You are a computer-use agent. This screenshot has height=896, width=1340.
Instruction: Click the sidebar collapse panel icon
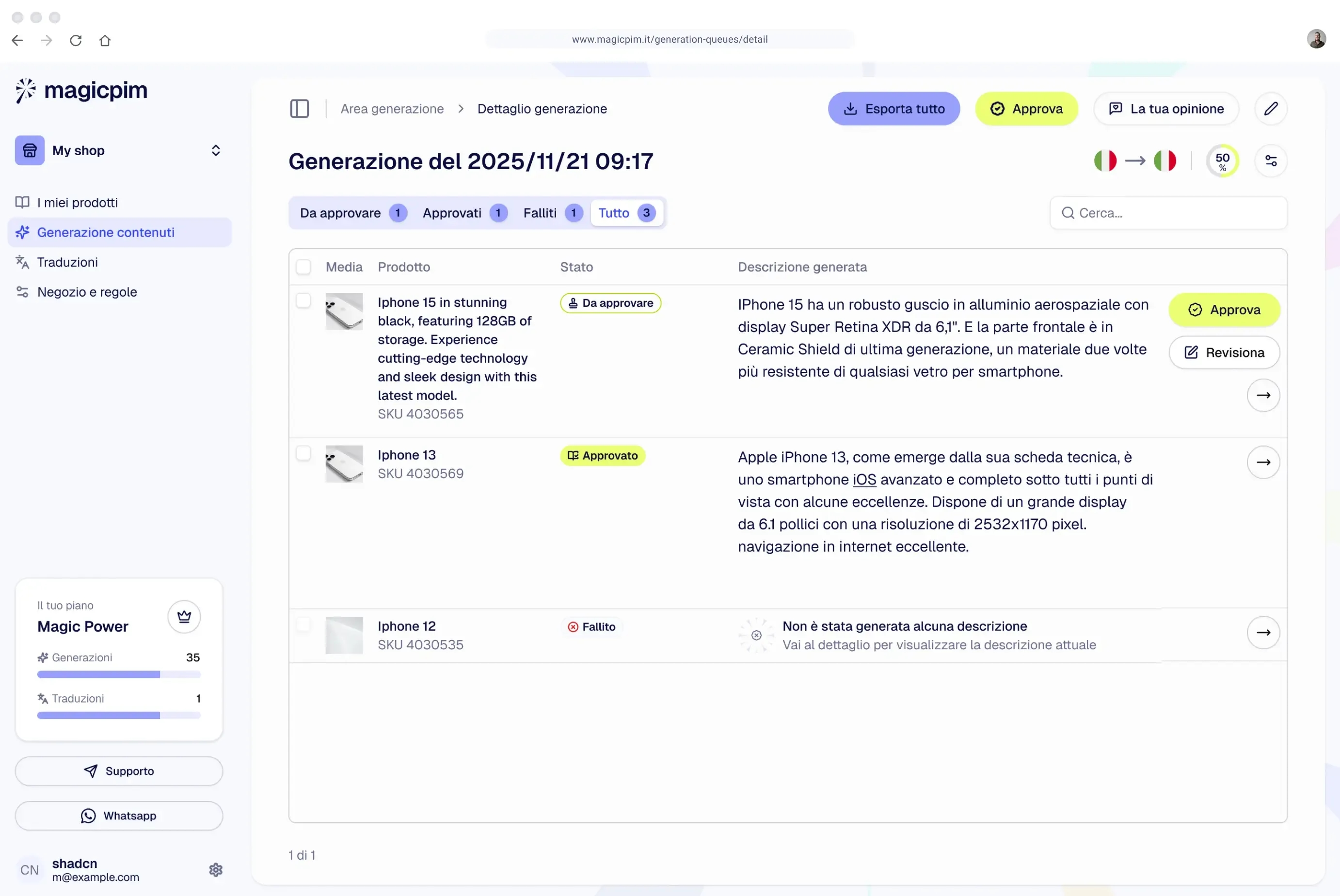(x=300, y=109)
